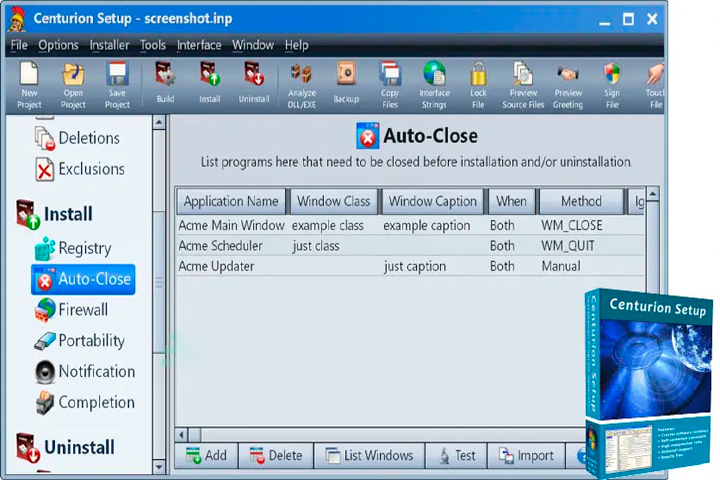
Task: Select the Acme Scheduler row
Action: tap(411, 246)
